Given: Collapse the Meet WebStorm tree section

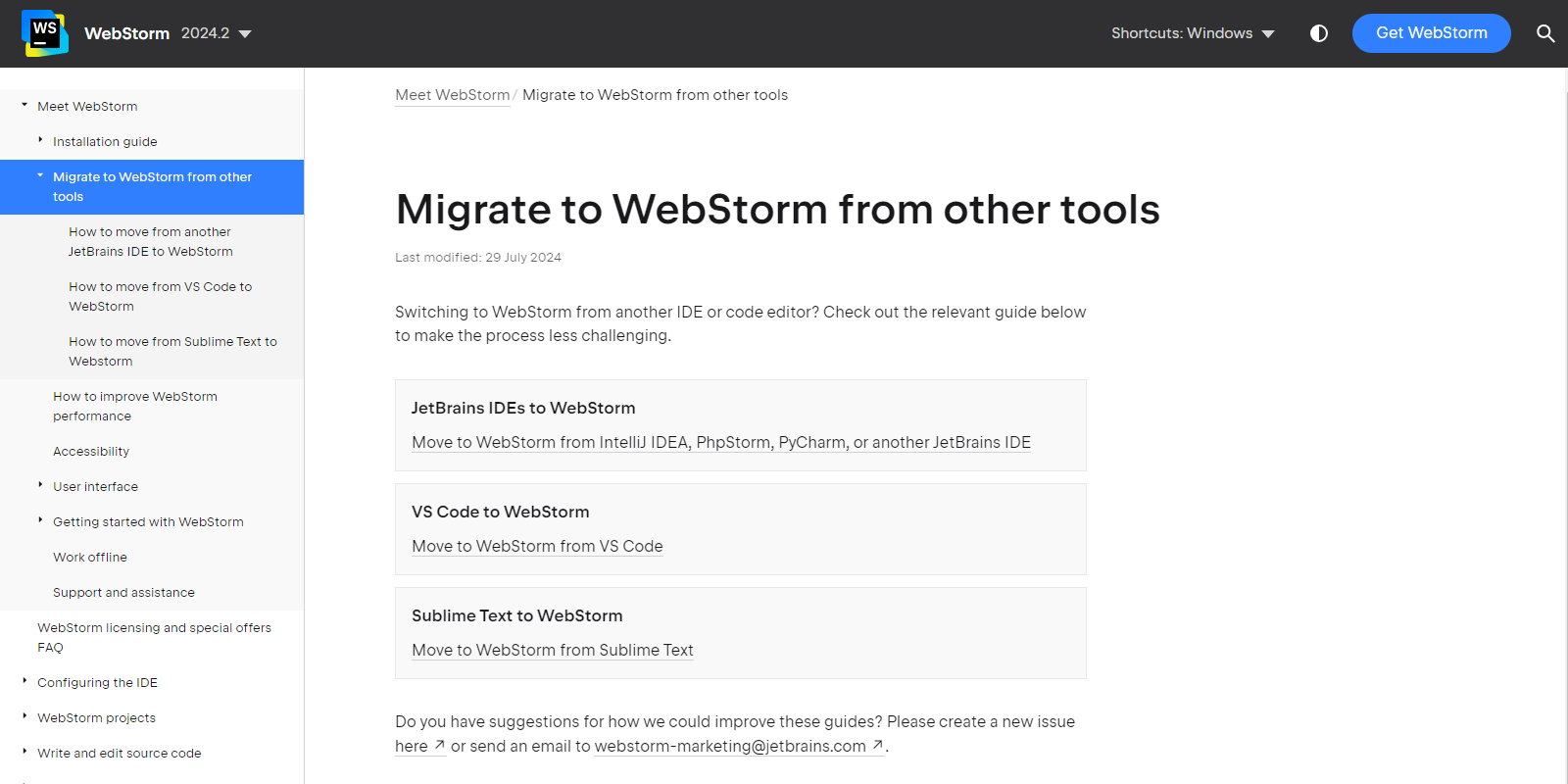Looking at the screenshot, I should (x=24, y=105).
